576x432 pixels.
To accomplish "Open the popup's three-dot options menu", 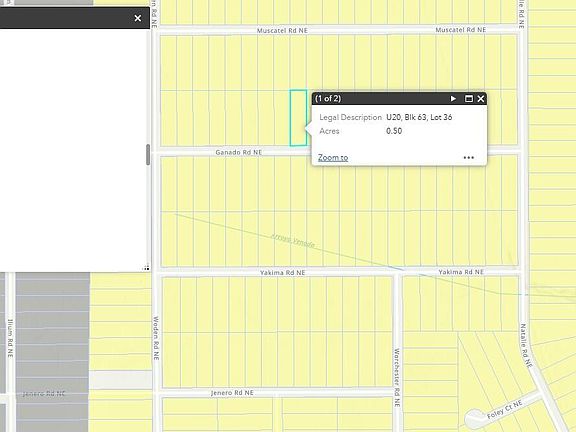I will (x=468, y=158).
